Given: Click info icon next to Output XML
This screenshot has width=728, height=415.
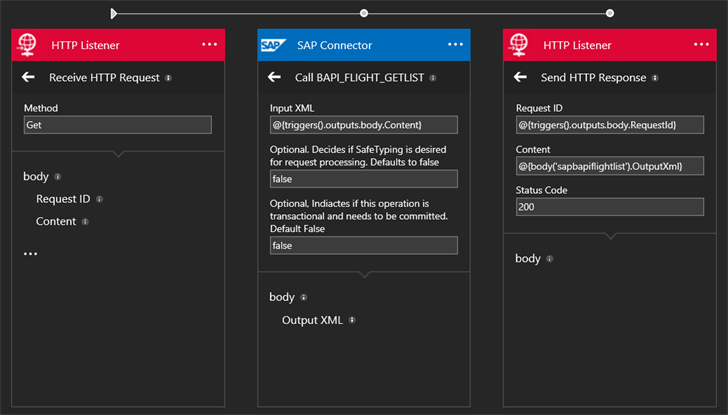Looking at the screenshot, I should tap(351, 321).
